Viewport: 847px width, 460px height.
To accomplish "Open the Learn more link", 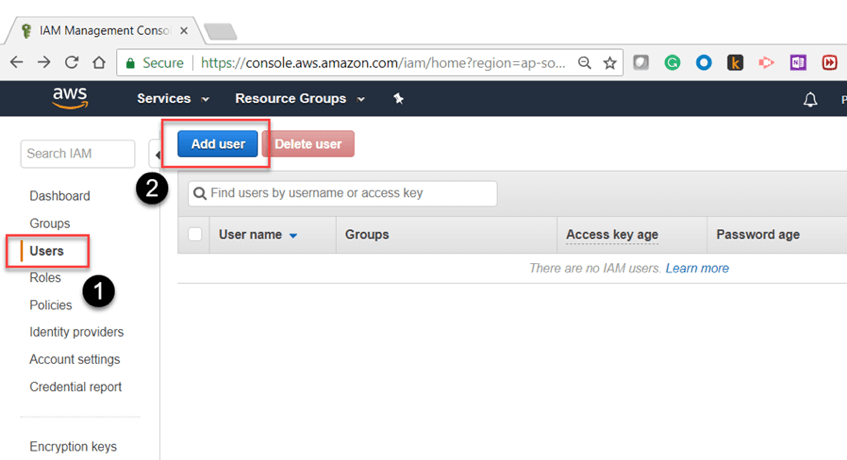I will point(697,268).
